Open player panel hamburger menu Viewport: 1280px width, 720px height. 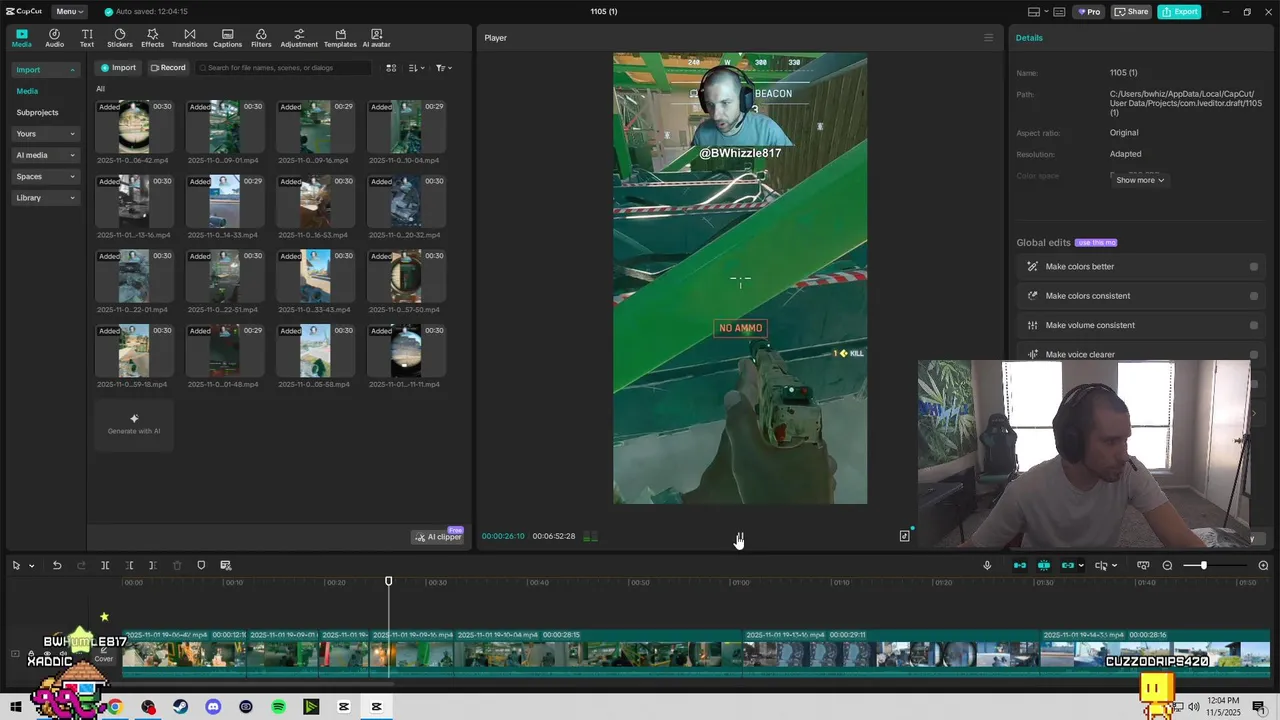coord(989,38)
